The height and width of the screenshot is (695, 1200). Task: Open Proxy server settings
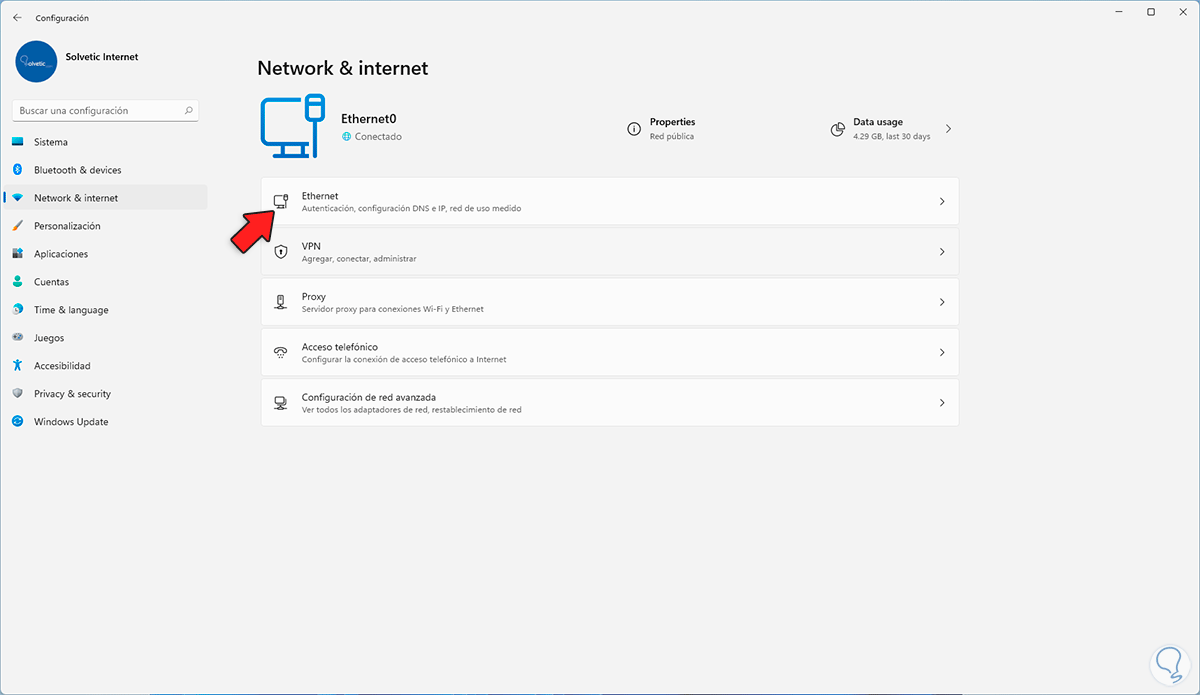(x=600, y=302)
